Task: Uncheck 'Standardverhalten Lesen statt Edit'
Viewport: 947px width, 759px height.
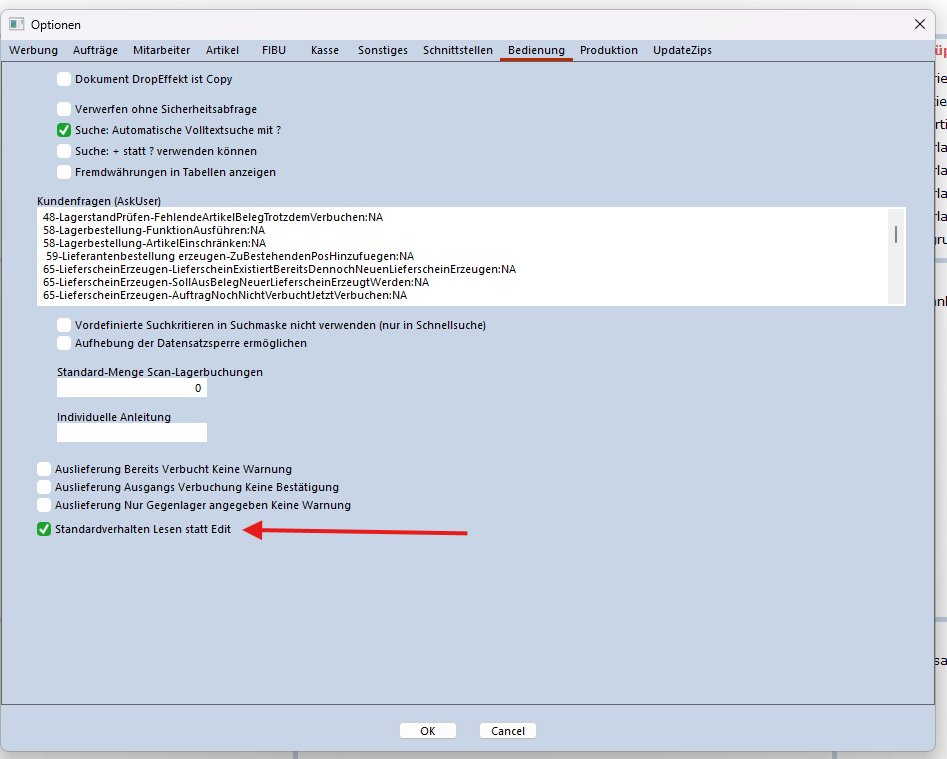Action: pyautogui.click(x=43, y=530)
